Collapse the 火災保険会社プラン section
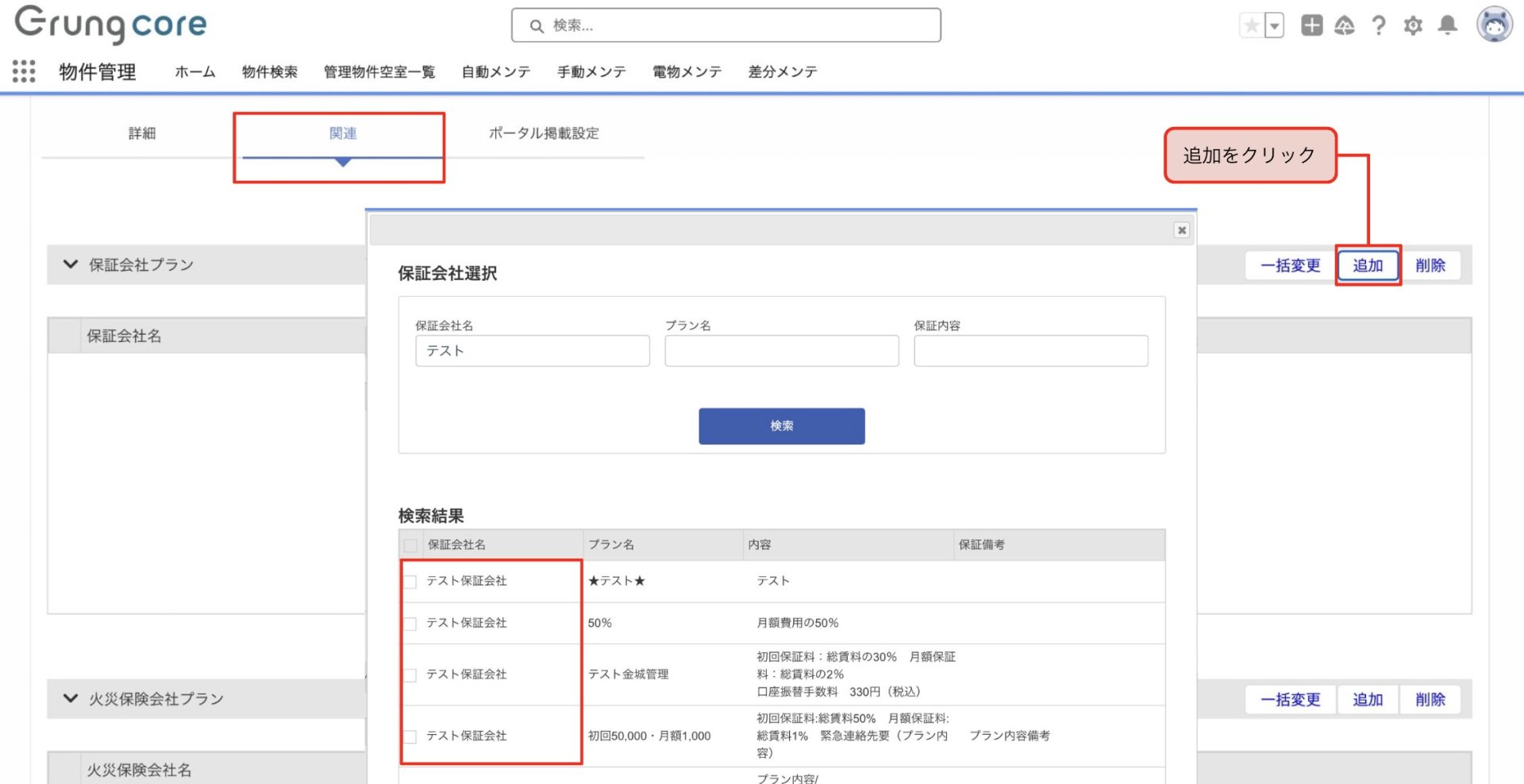The height and width of the screenshot is (784, 1524). pyautogui.click(x=71, y=698)
